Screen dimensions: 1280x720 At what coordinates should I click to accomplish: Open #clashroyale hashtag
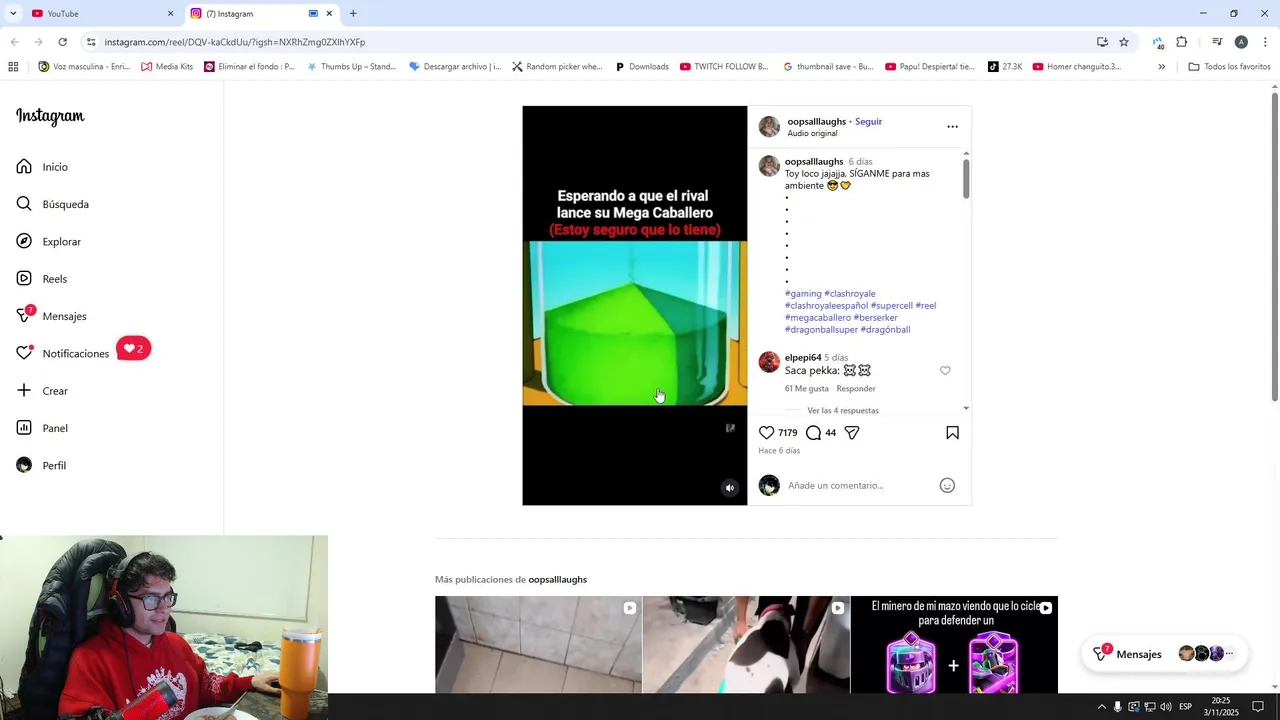click(x=850, y=294)
